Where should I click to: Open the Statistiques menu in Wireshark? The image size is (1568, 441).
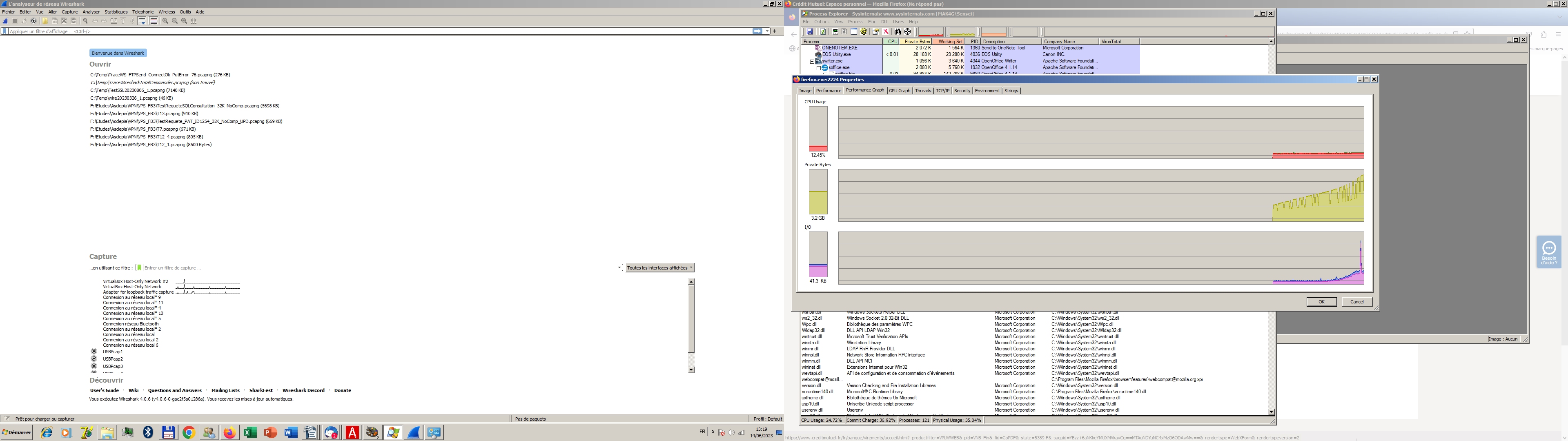116,11
